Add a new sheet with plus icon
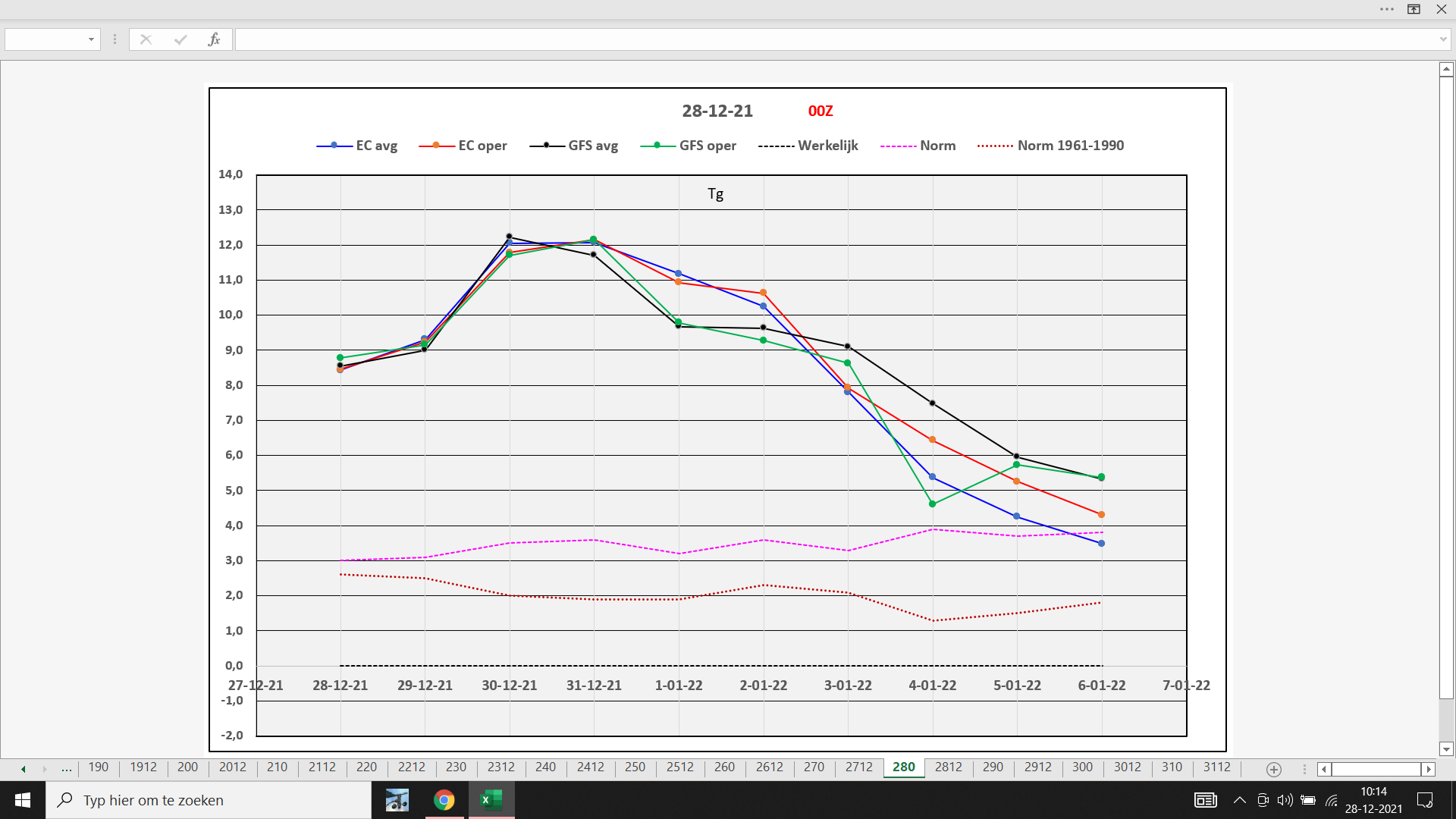1456x819 pixels. (x=1274, y=769)
